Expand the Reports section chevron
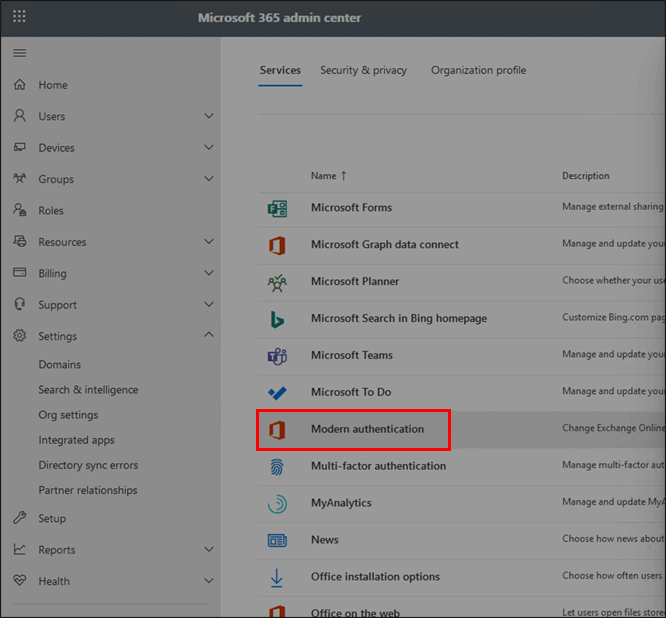The height and width of the screenshot is (618, 666). [x=208, y=549]
